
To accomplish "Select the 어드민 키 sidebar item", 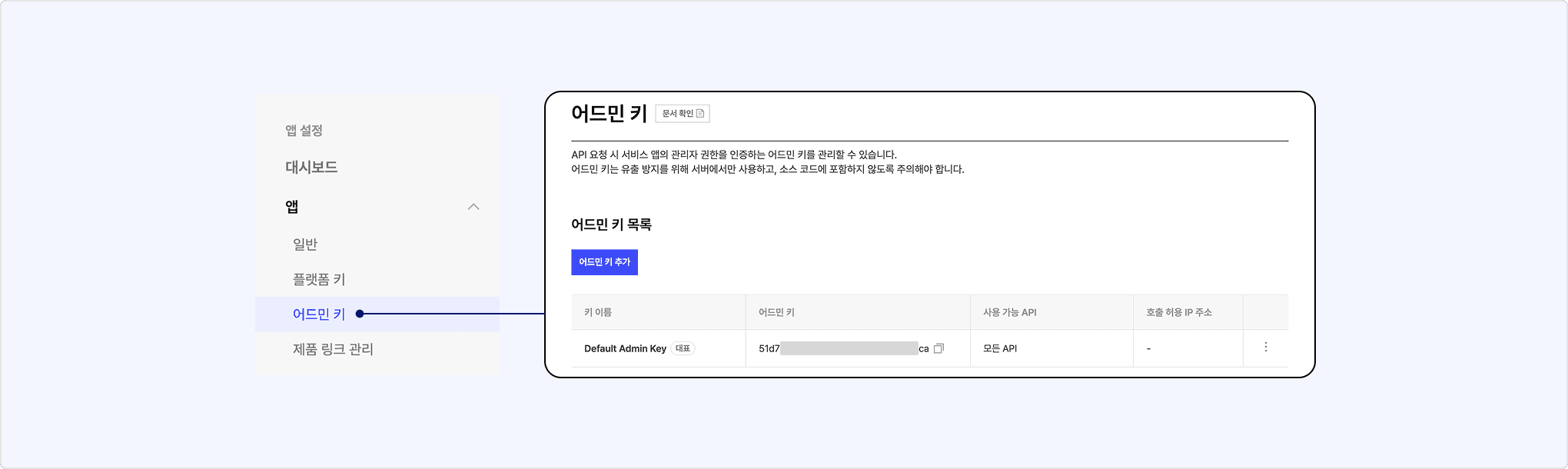I will [319, 314].
